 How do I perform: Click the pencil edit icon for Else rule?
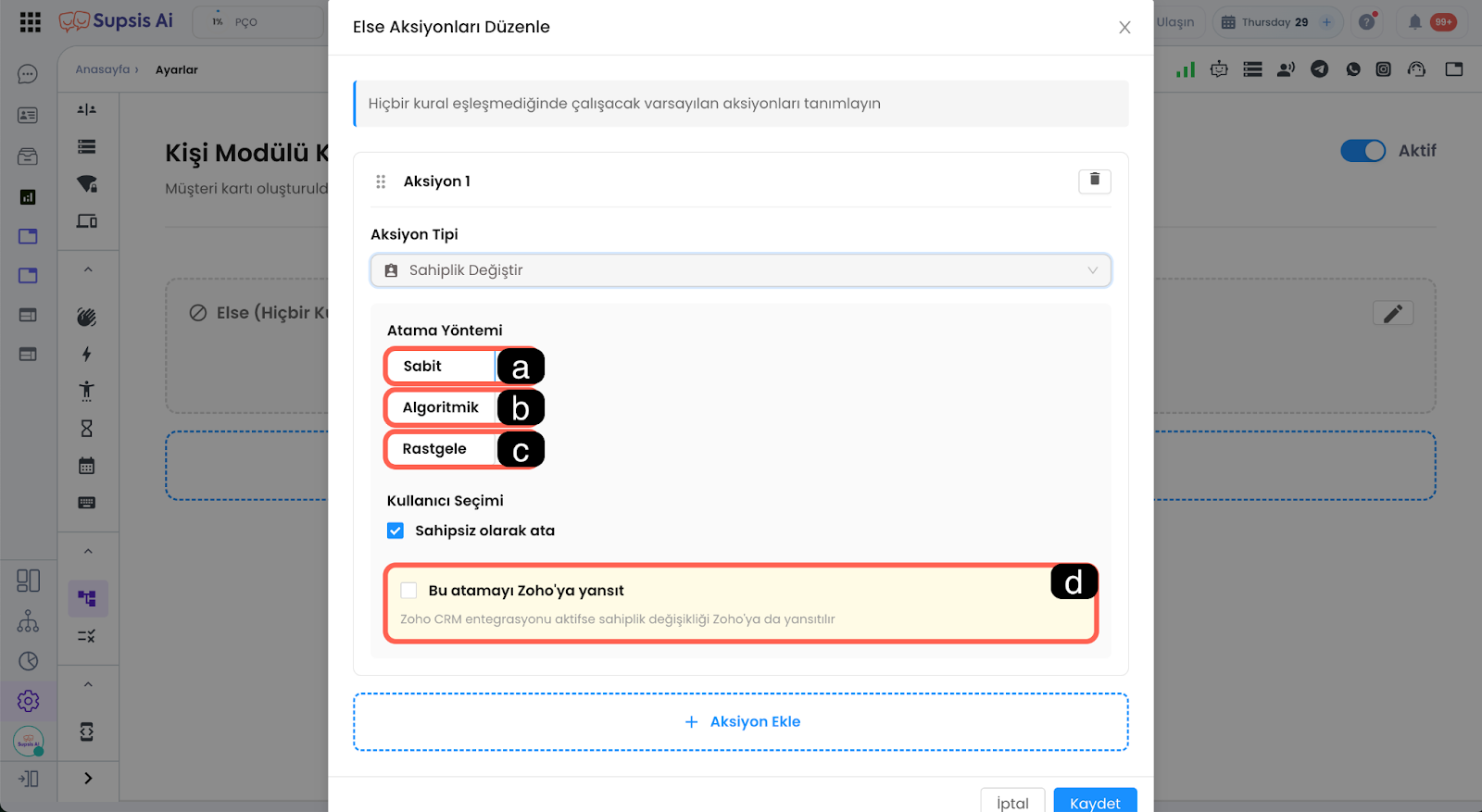tap(1392, 314)
